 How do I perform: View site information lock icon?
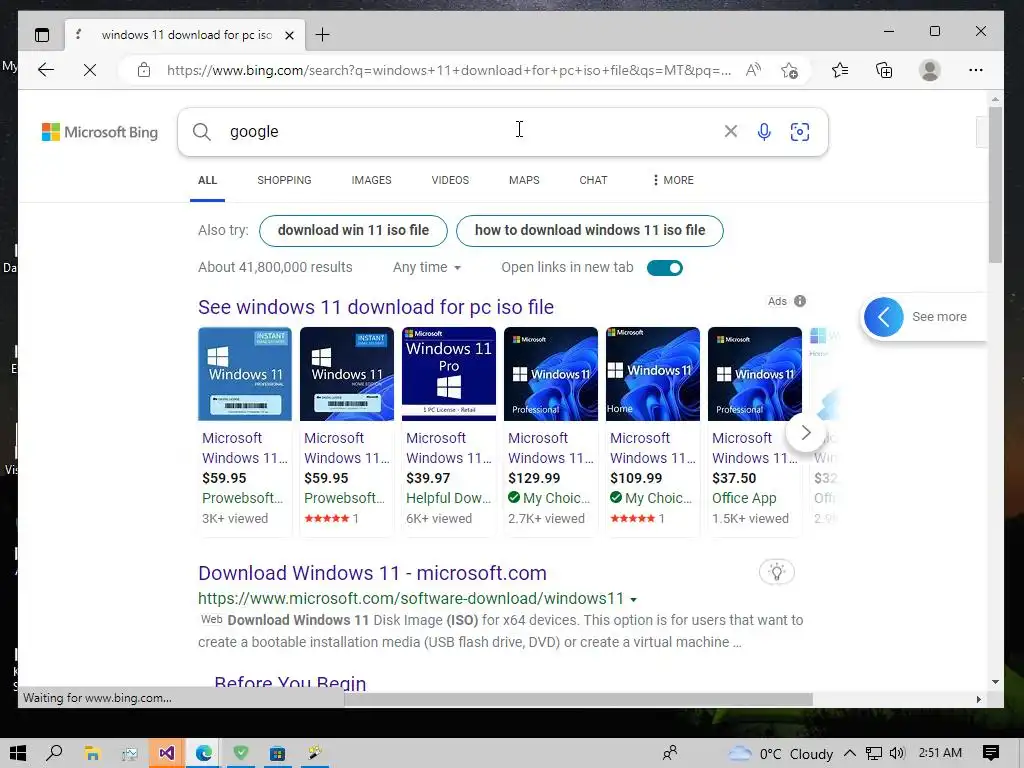point(144,70)
